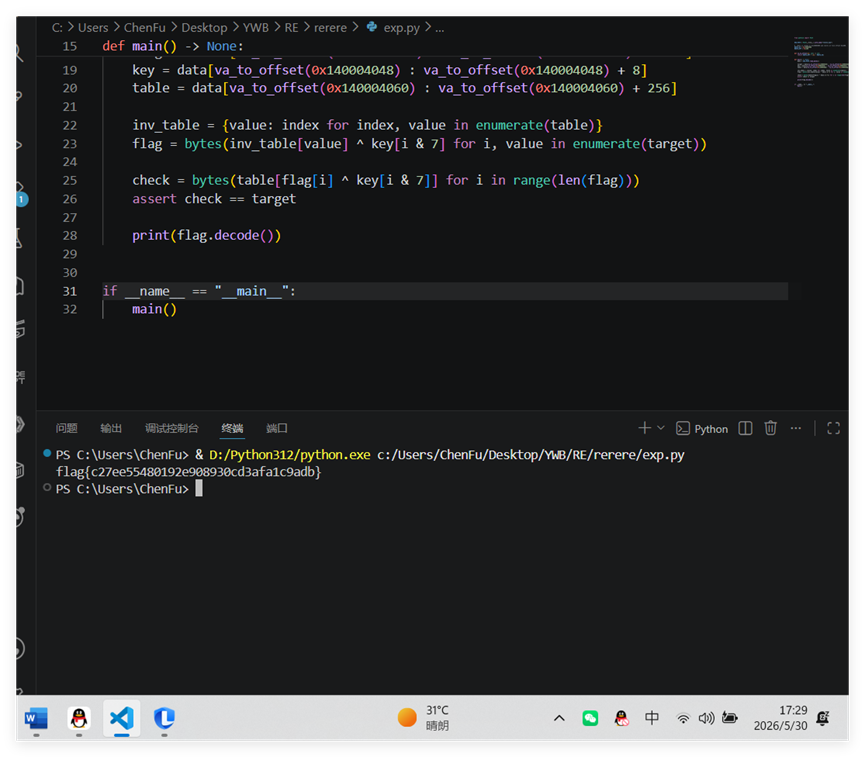
Task: Open Word from the taskbar
Action: click(36, 718)
